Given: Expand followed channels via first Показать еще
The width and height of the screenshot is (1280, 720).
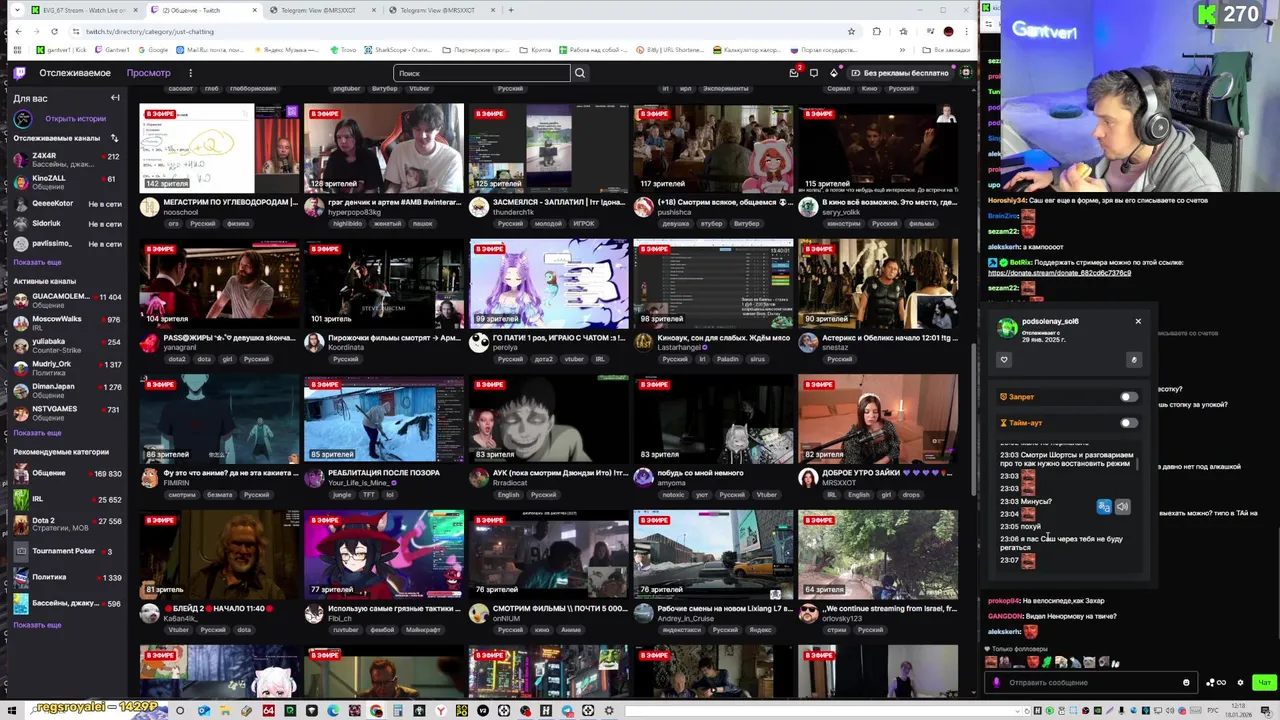Looking at the screenshot, I should pyautogui.click(x=37, y=262).
